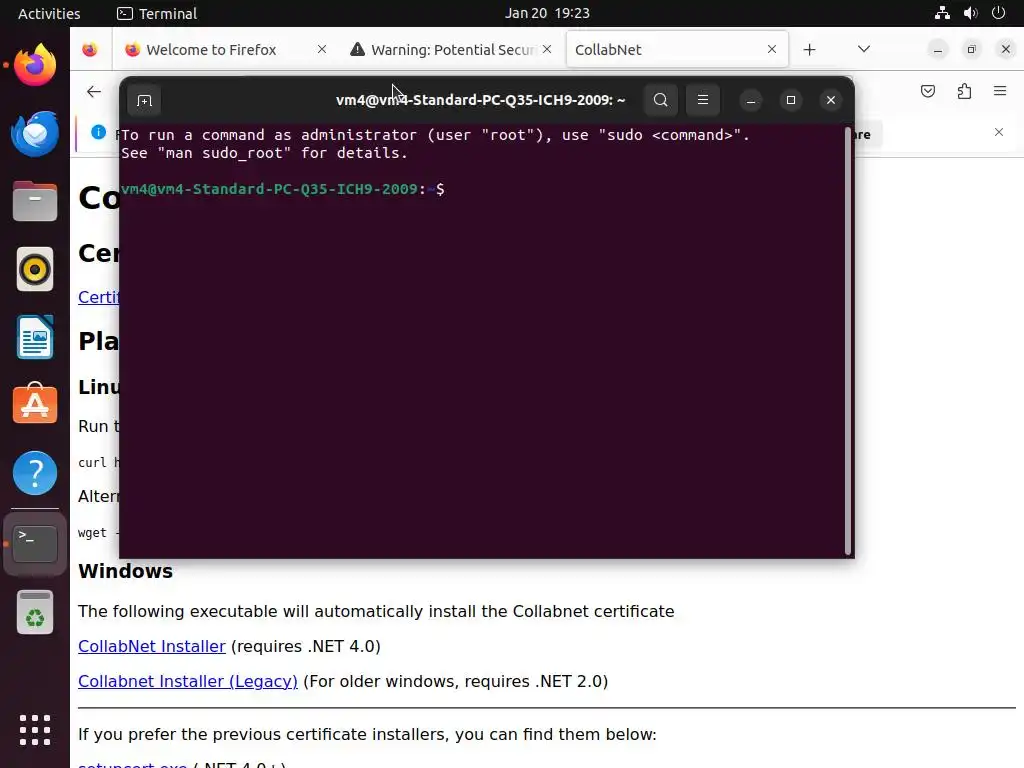Viewport: 1024px width, 768px height.
Task: Open search in Terminal header
Action: tap(660, 100)
